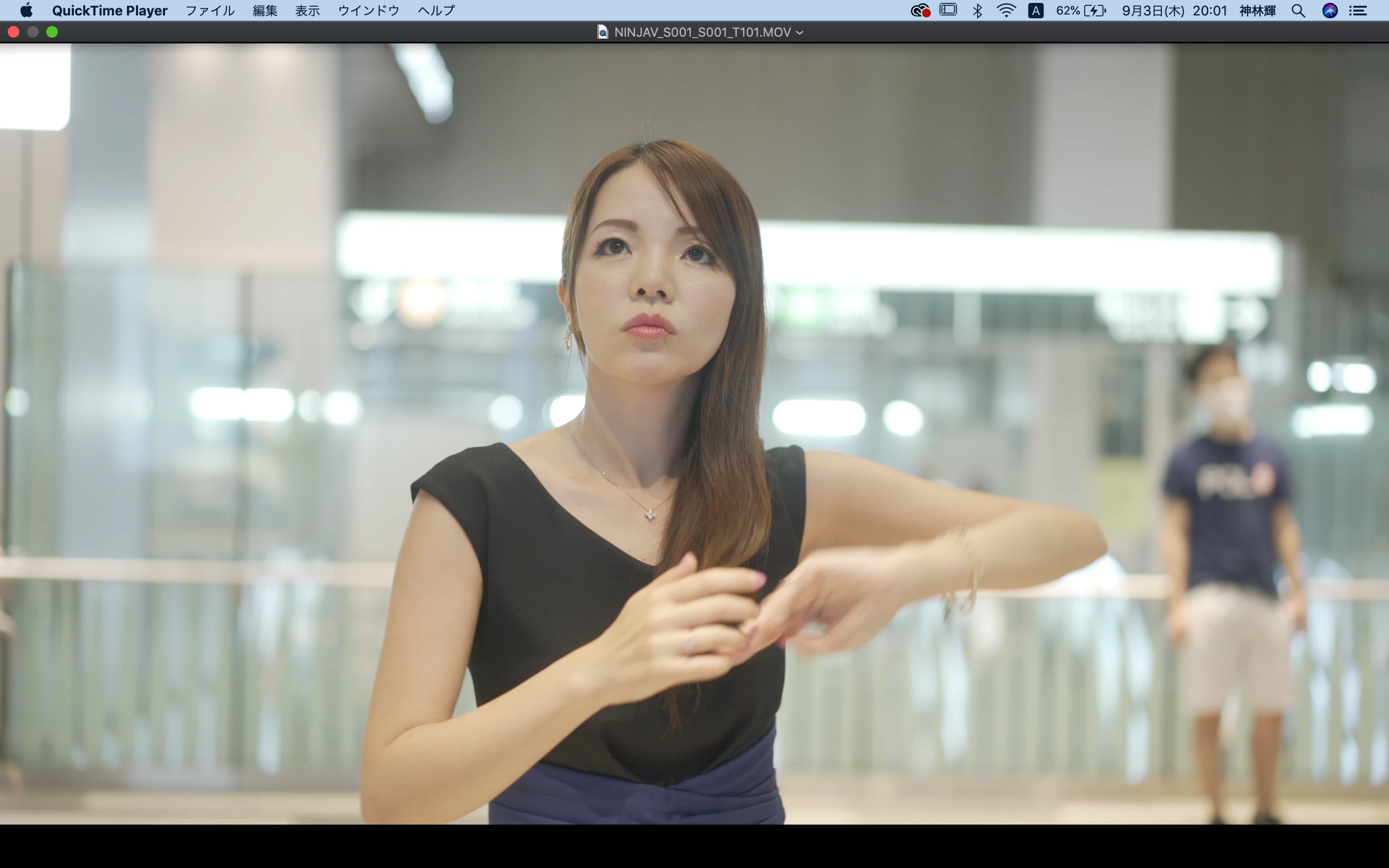This screenshot has width=1389, height=868.
Task: Open the ファイル menu
Action: coord(210,10)
